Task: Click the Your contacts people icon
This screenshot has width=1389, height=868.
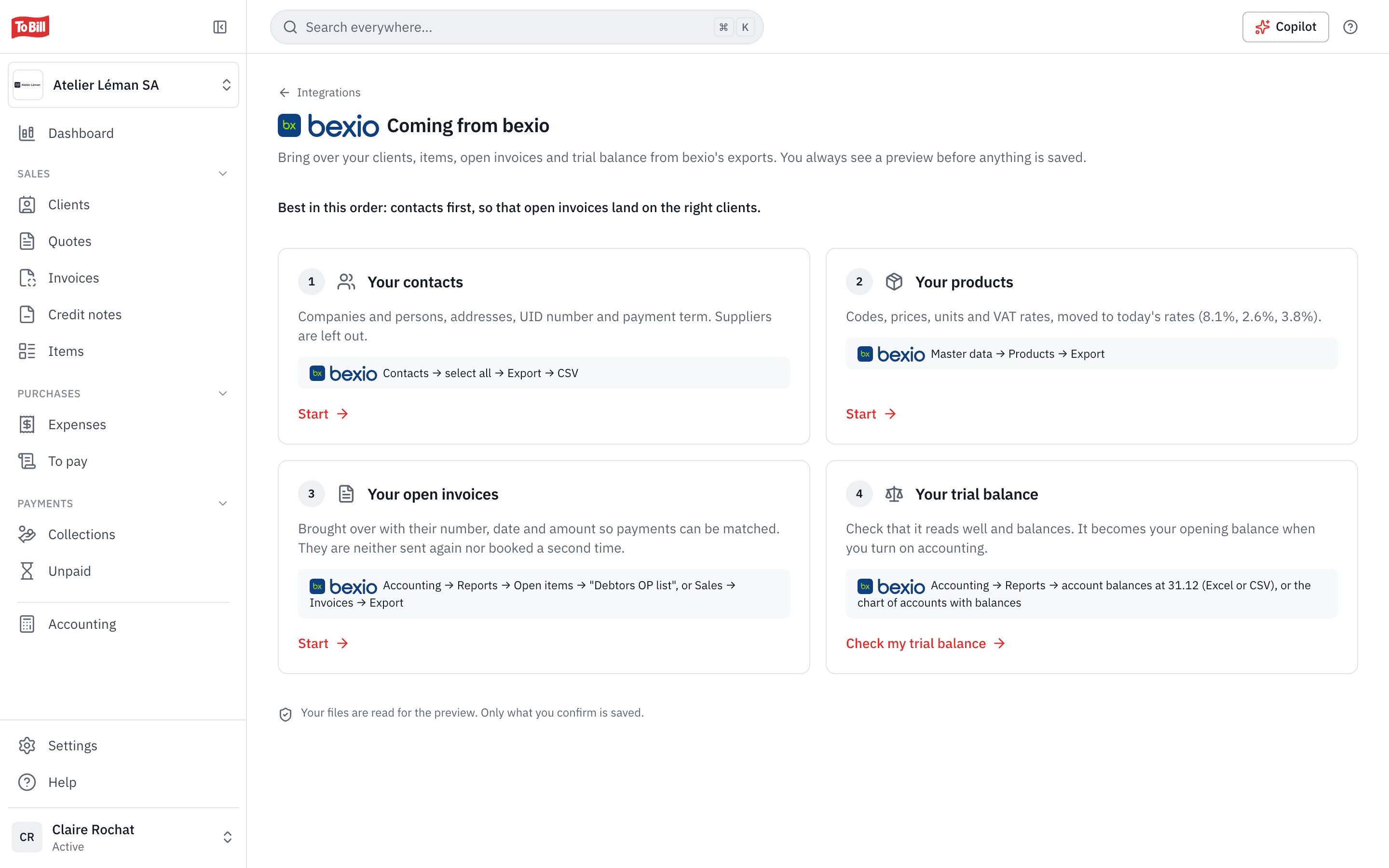Action: pyautogui.click(x=346, y=282)
